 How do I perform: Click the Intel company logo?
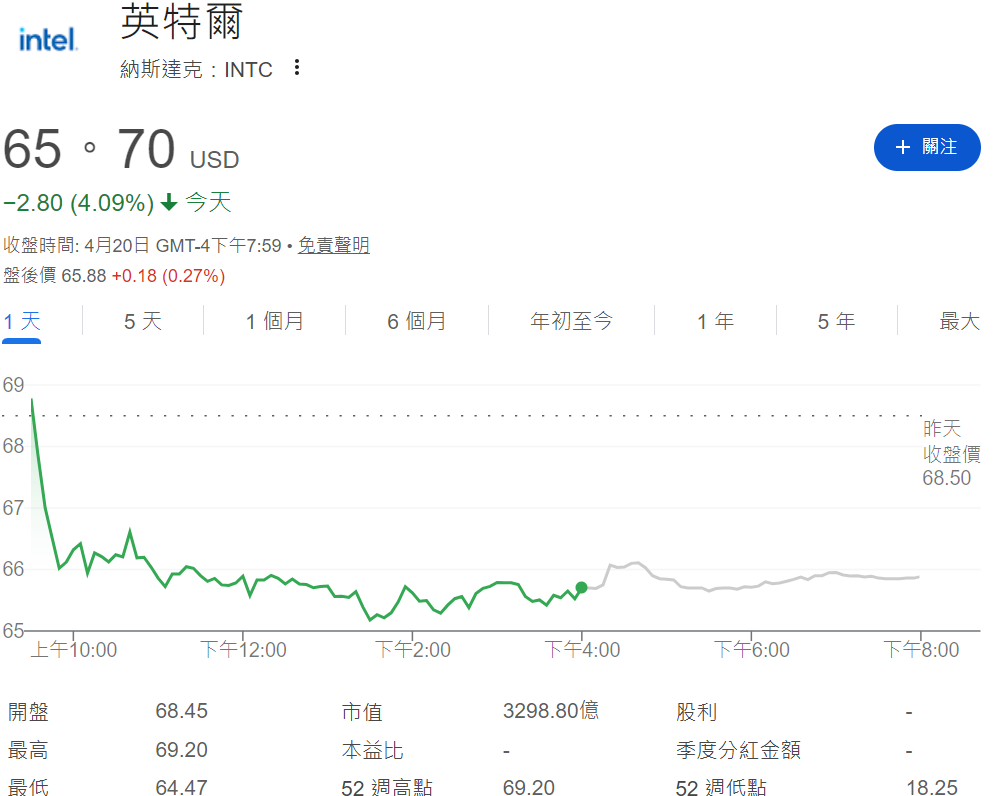click(46, 38)
